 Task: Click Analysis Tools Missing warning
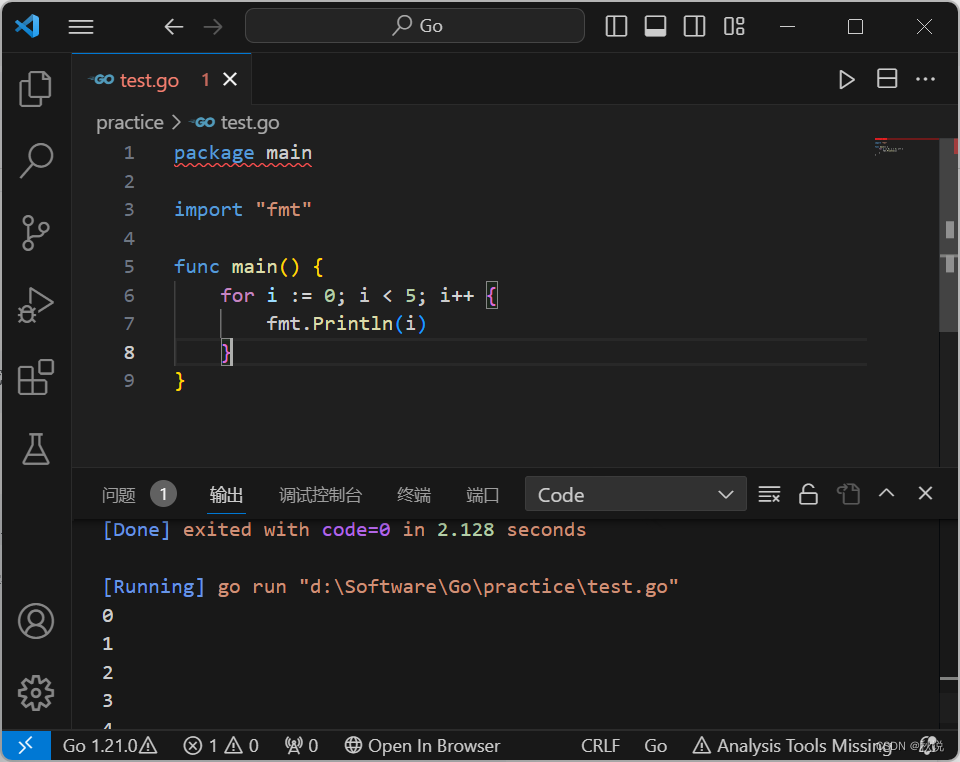coord(791,746)
